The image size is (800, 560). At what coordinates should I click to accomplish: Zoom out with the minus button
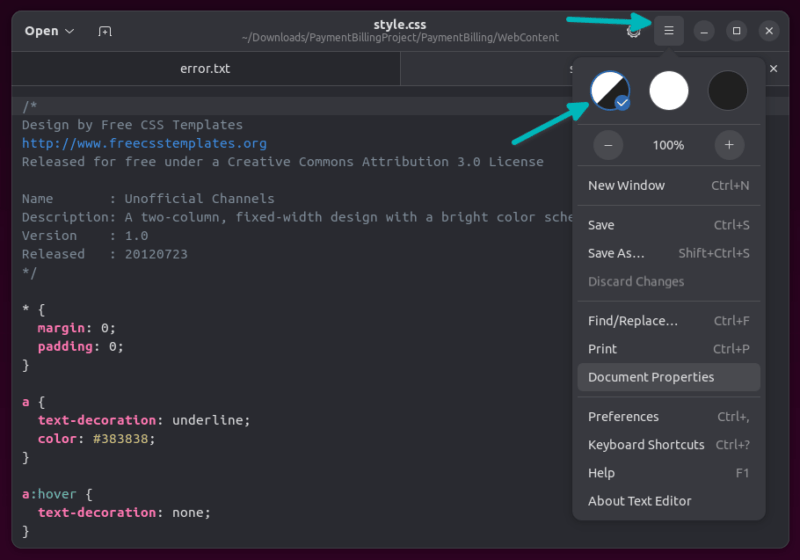(x=608, y=145)
